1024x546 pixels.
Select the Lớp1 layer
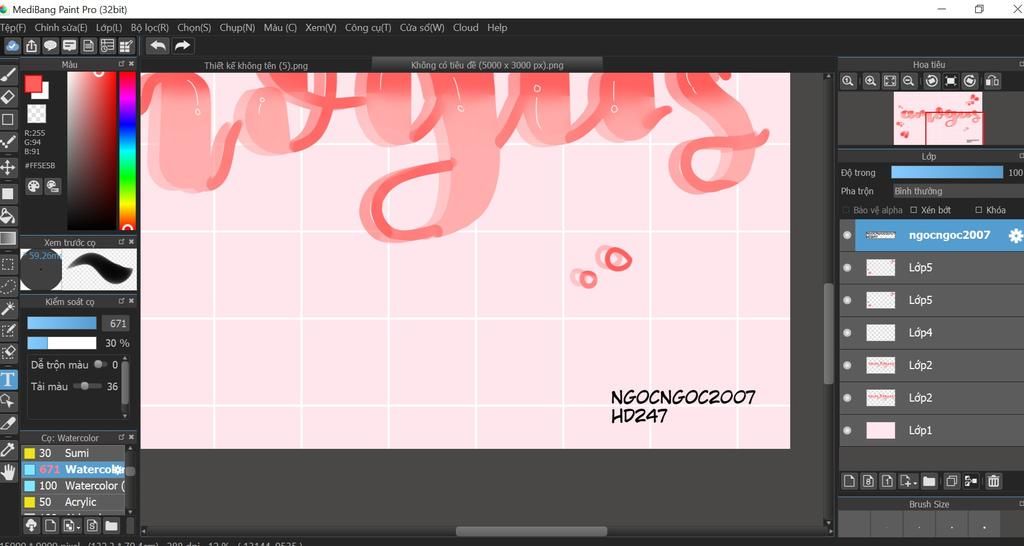pyautogui.click(x=931, y=430)
